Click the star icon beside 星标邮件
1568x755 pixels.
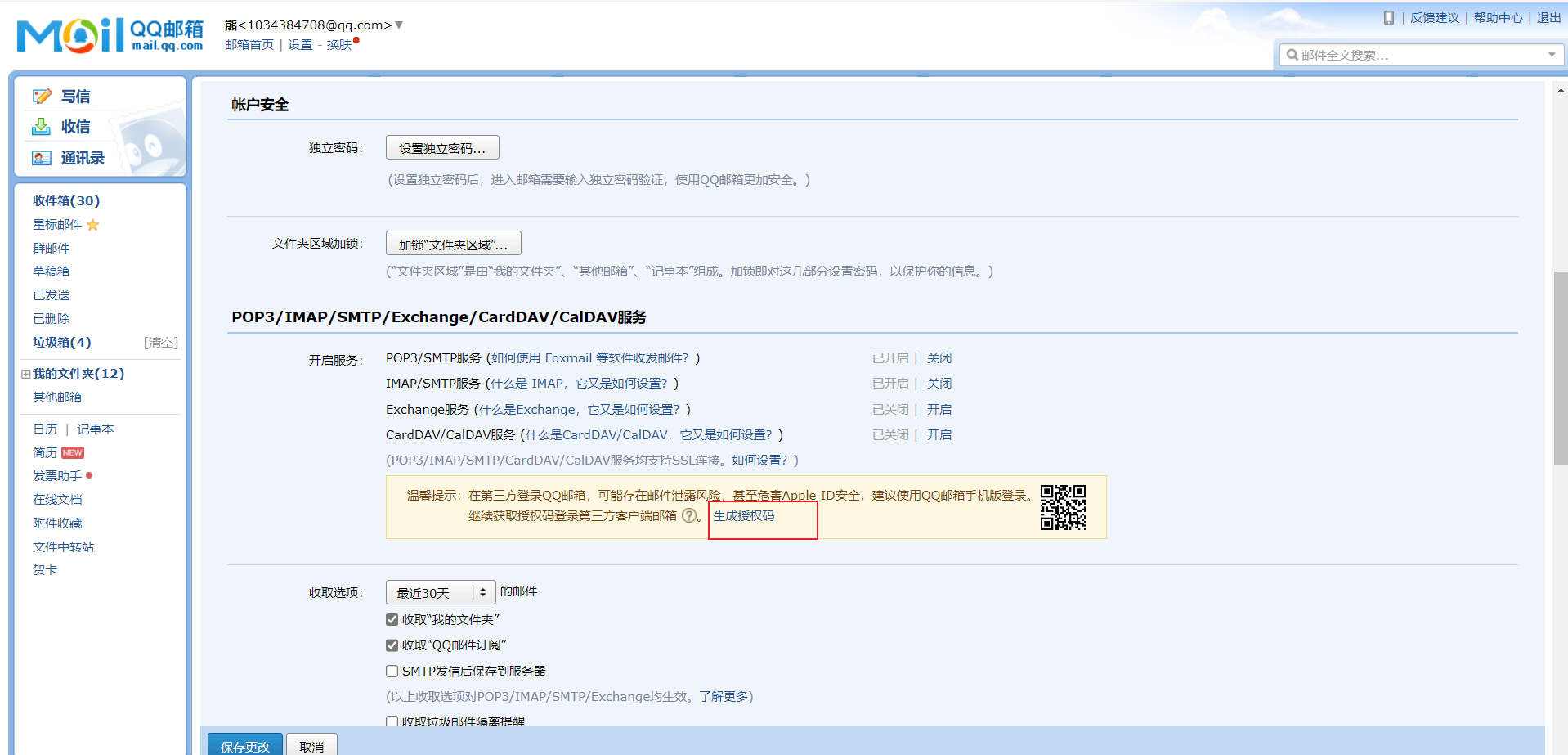[93, 225]
